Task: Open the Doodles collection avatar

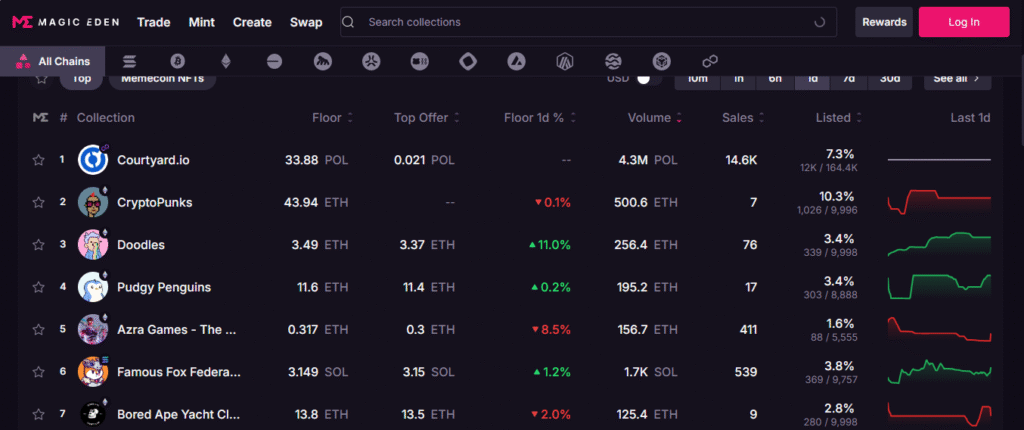Action: 93,245
